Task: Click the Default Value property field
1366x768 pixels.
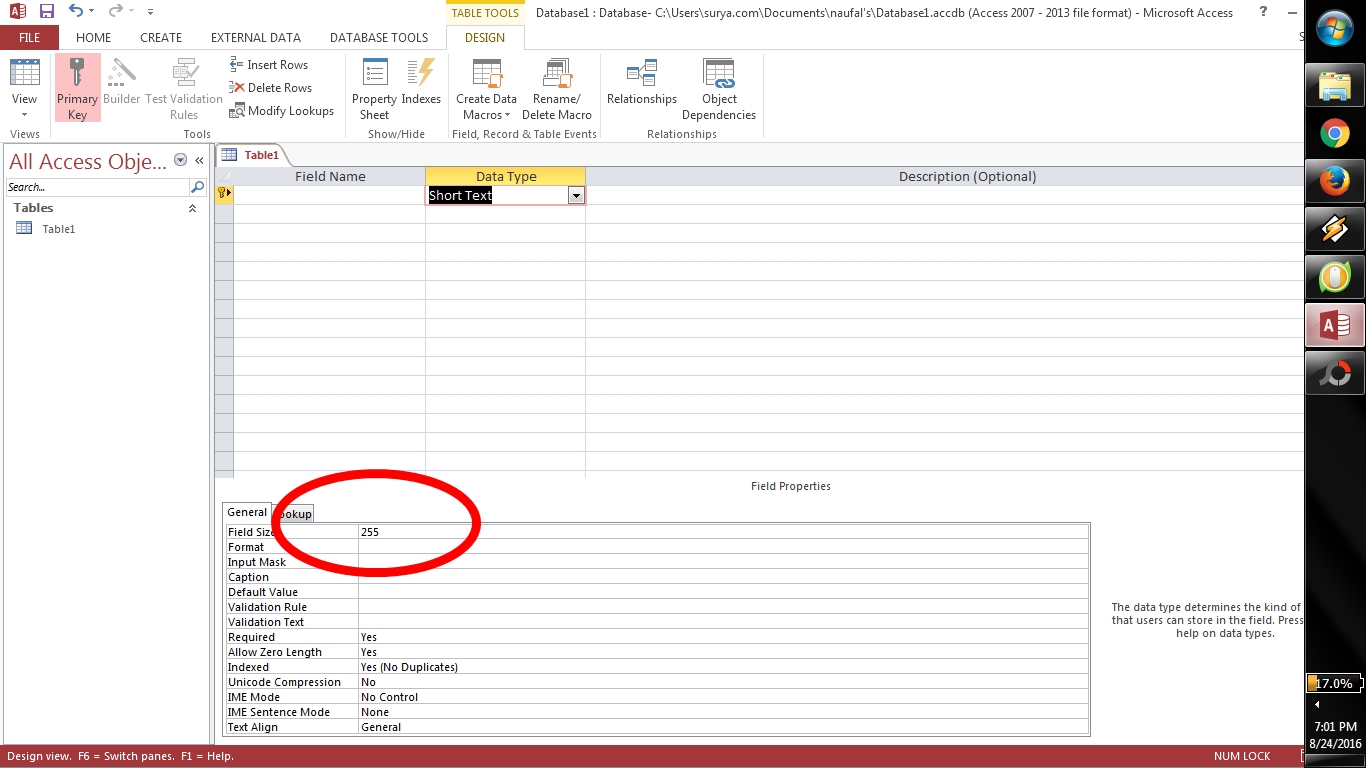Action: pyautogui.click(x=723, y=592)
